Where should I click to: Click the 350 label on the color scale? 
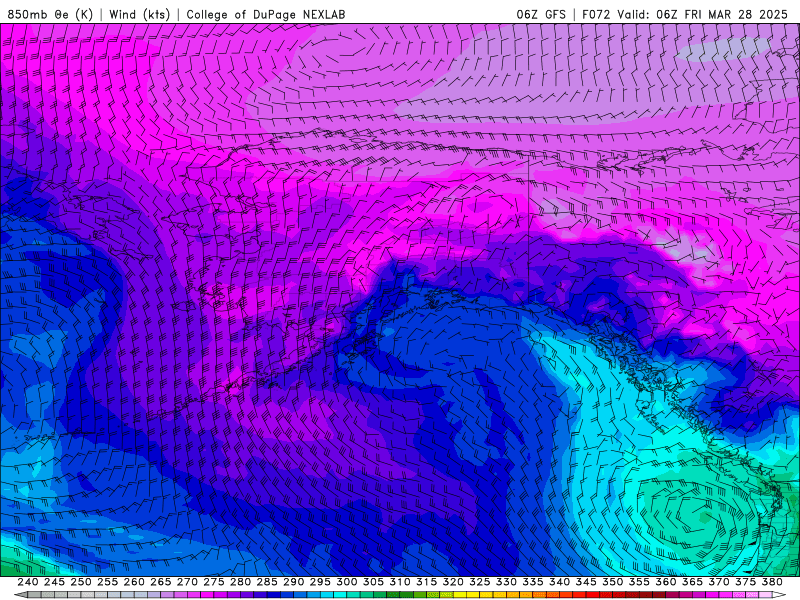tap(612, 582)
